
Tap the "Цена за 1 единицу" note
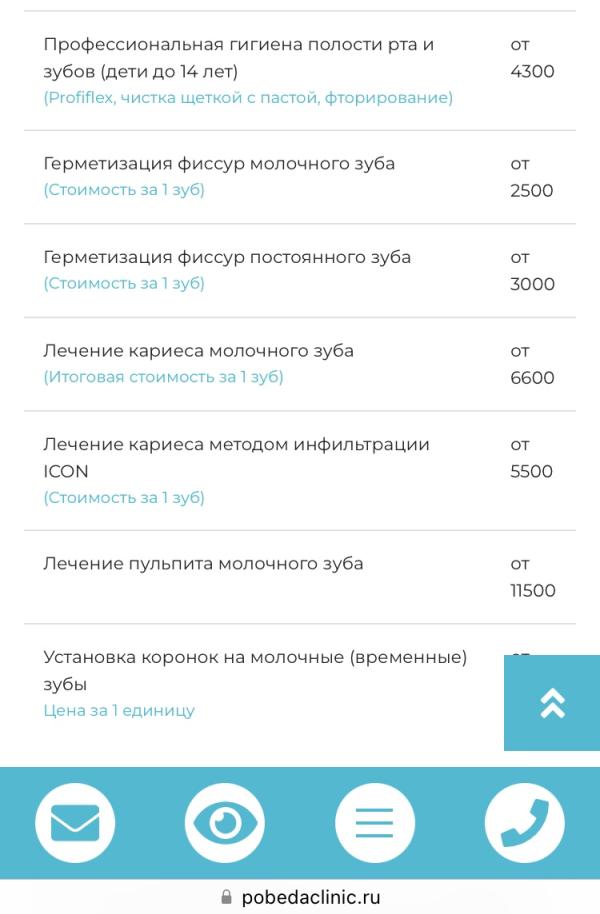119,711
